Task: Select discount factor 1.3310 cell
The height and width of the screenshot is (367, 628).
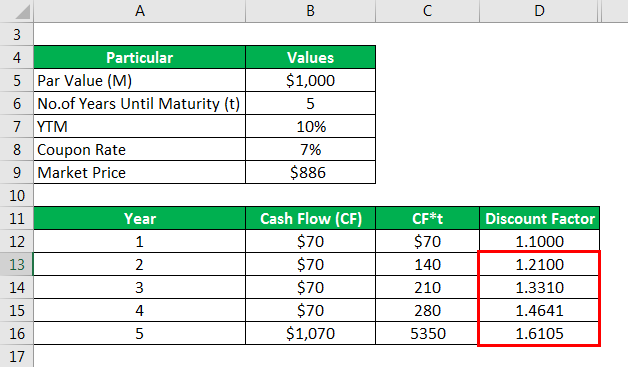Action: pyautogui.click(x=539, y=288)
